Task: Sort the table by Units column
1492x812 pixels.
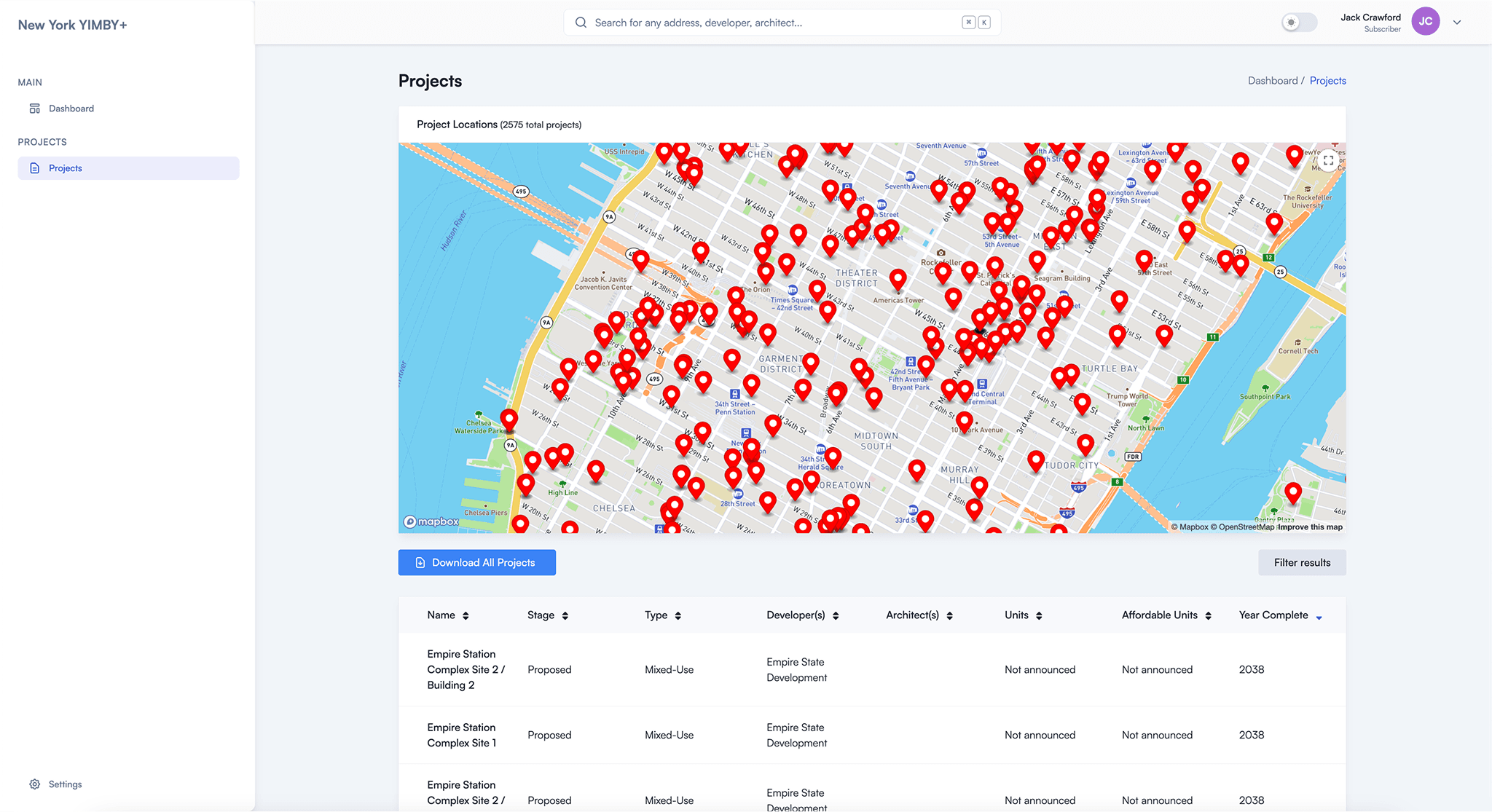Action: (x=1039, y=615)
